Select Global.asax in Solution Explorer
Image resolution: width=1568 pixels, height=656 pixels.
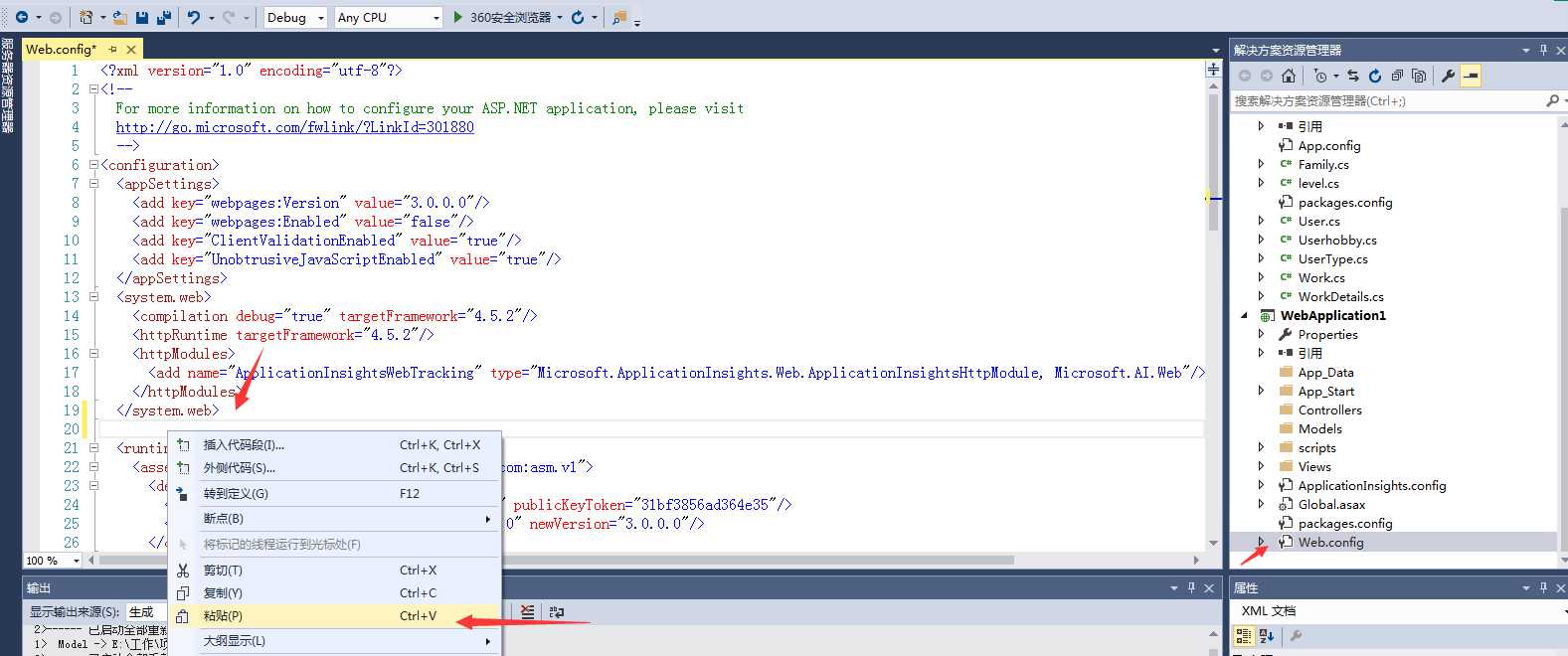1331,505
